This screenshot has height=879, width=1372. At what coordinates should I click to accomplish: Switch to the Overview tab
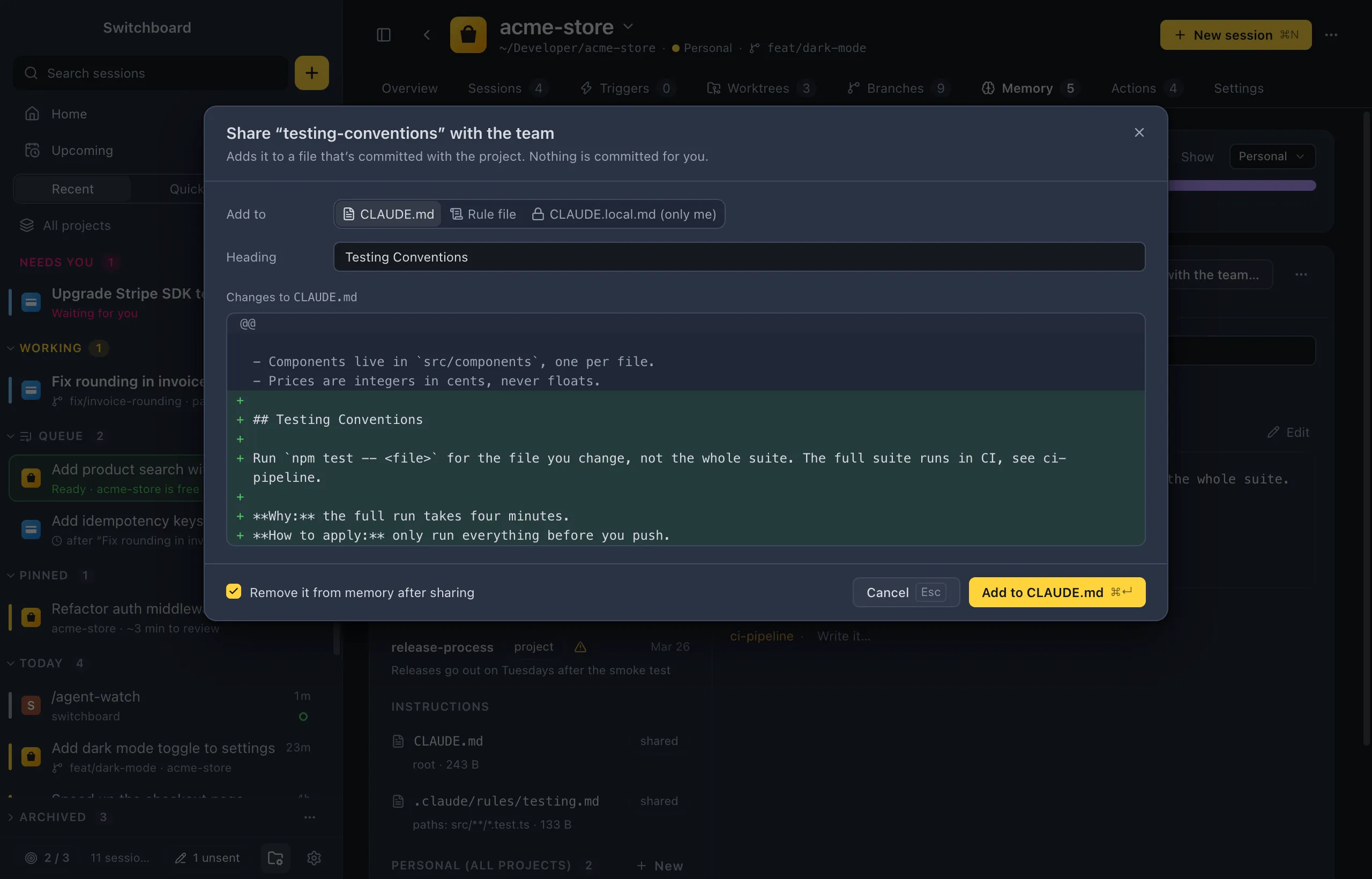(409, 88)
